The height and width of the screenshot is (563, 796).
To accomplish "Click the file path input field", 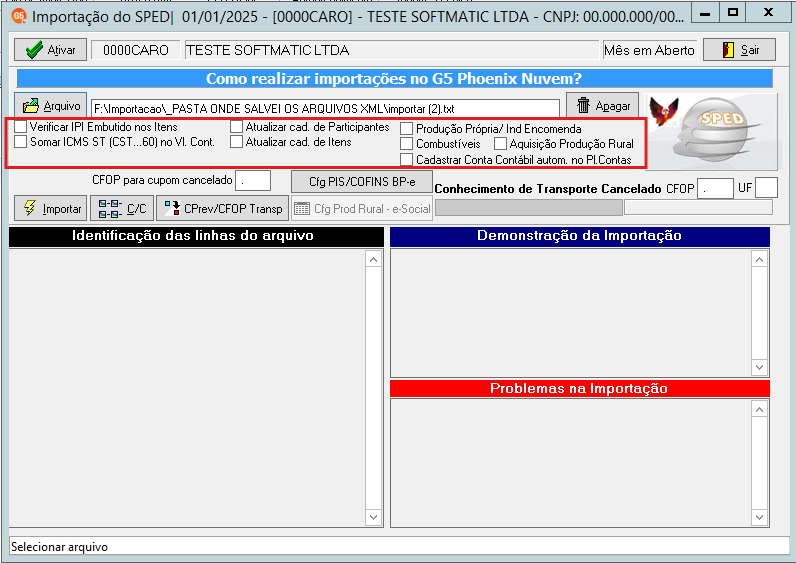I will (325, 108).
